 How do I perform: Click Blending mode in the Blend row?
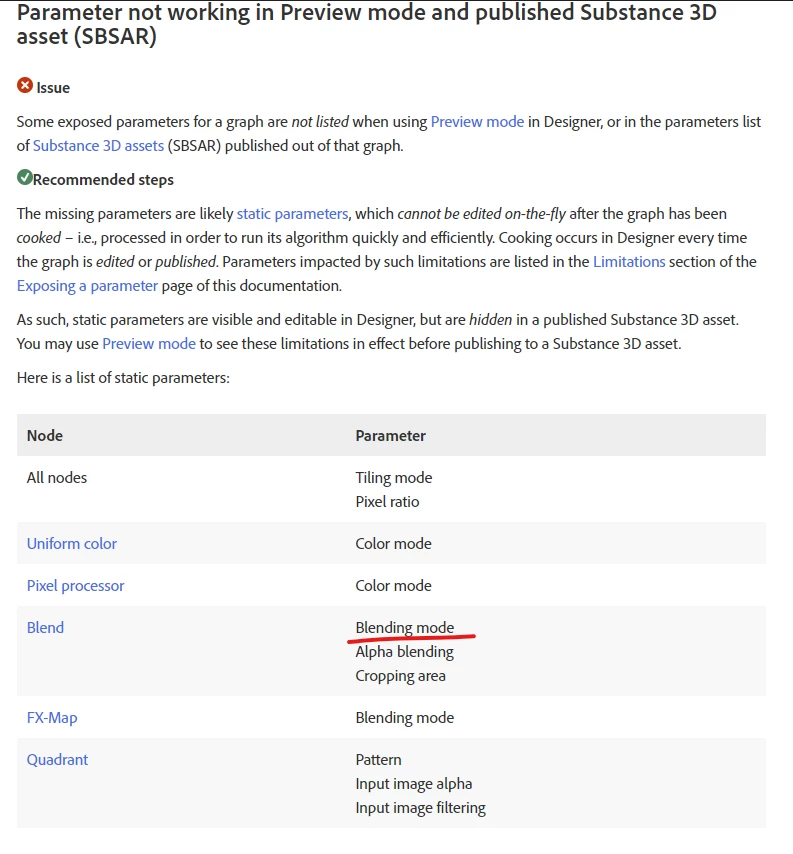tap(405, 627)
